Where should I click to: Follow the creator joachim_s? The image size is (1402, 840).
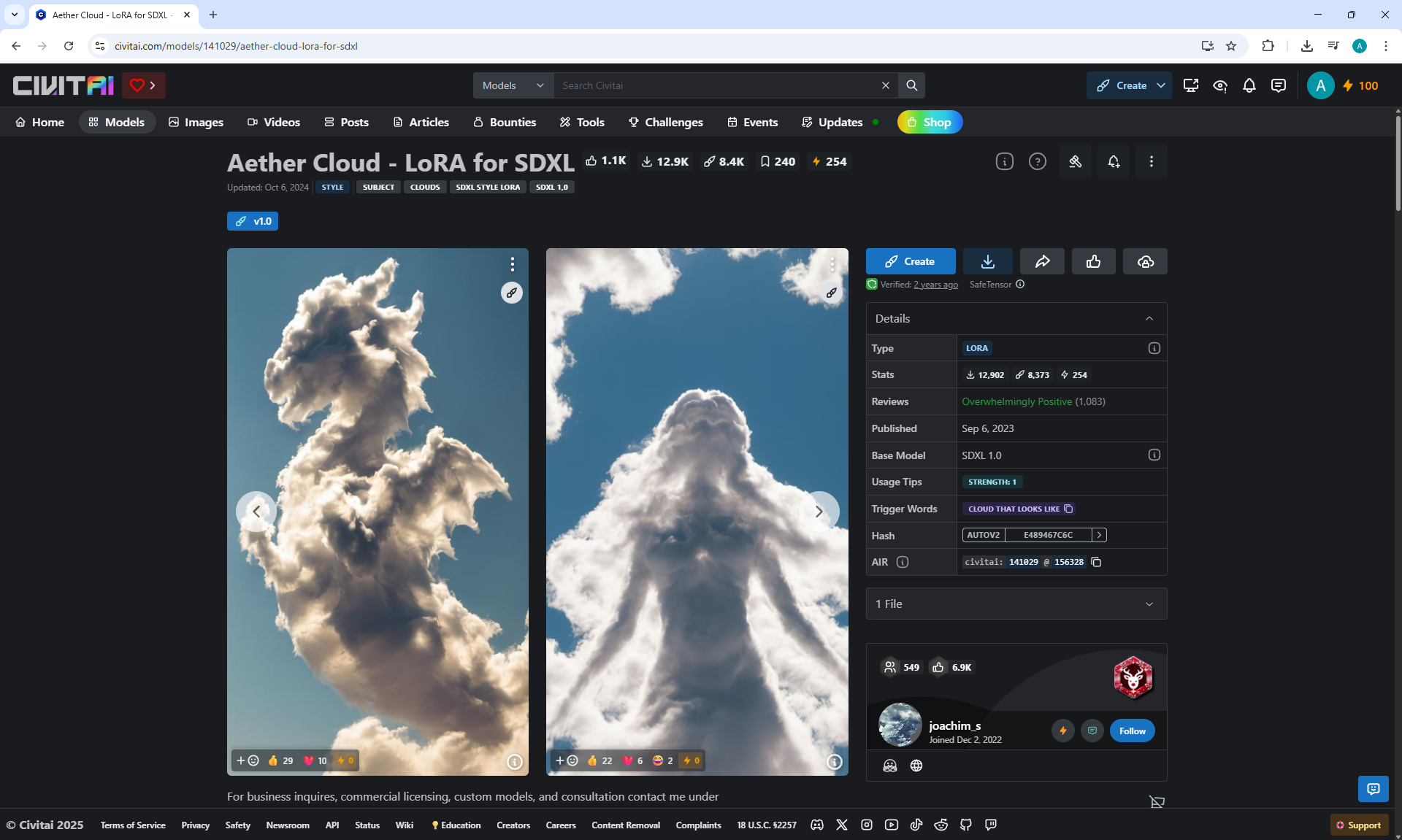point(1132,731)
